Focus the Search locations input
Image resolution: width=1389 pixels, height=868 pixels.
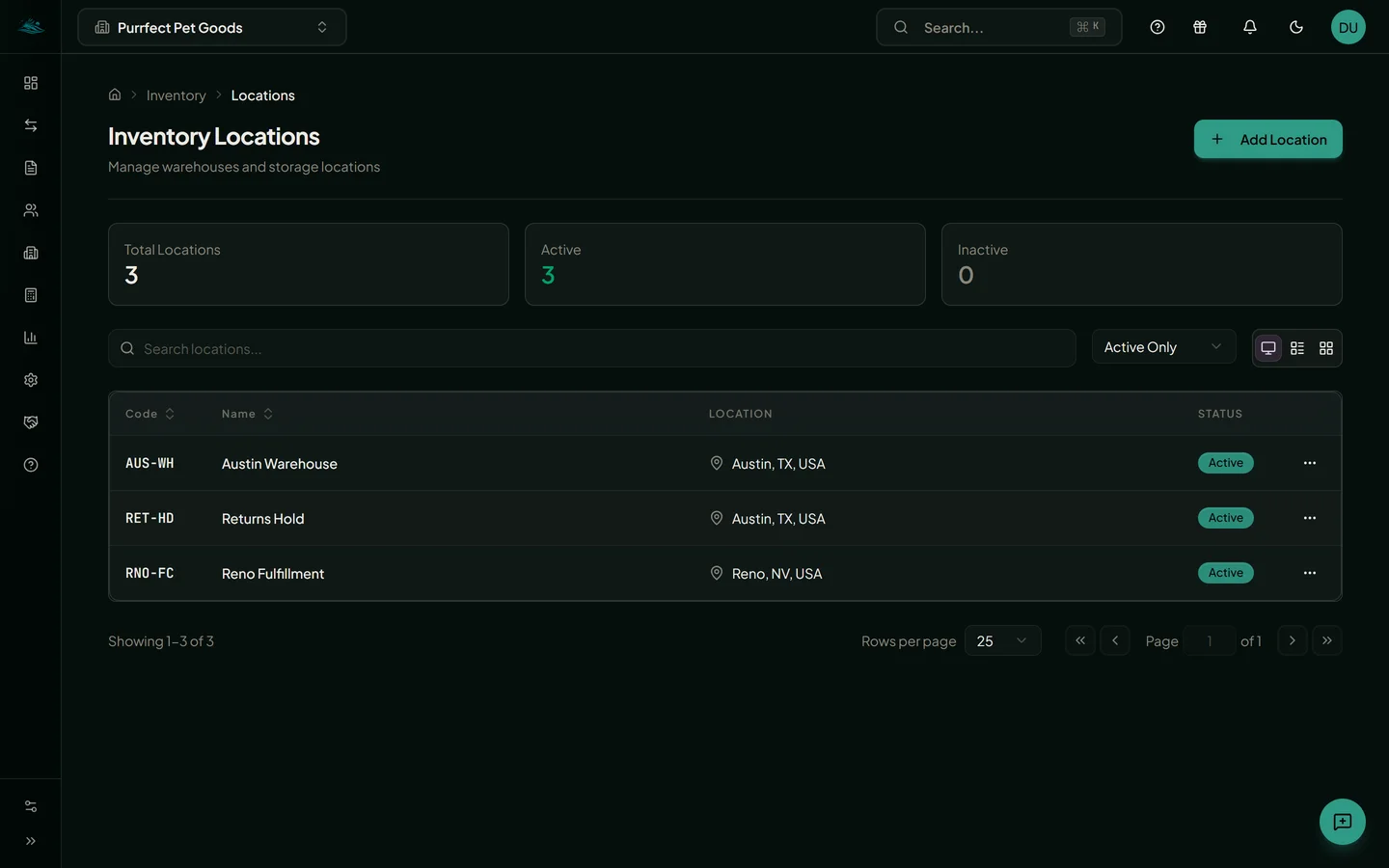click(x=592, y=348)
